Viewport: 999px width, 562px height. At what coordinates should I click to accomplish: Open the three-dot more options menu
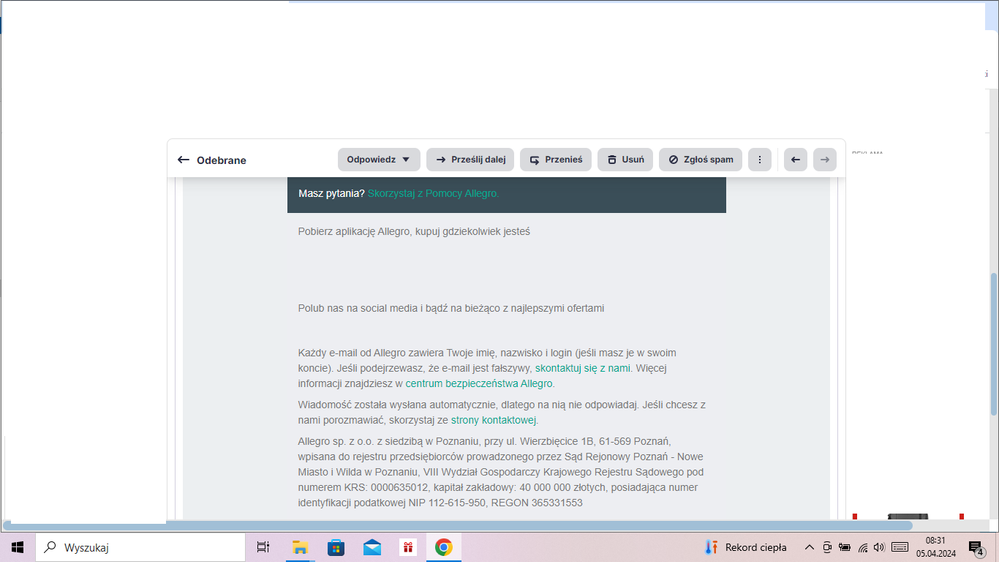(x=759, y=159)
